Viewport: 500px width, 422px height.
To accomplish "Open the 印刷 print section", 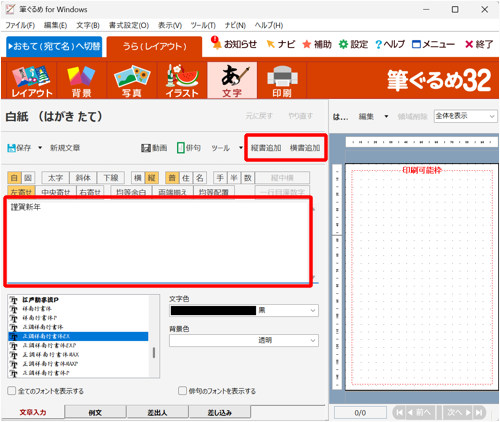I will pyautogui.click(x=282, y=81).
